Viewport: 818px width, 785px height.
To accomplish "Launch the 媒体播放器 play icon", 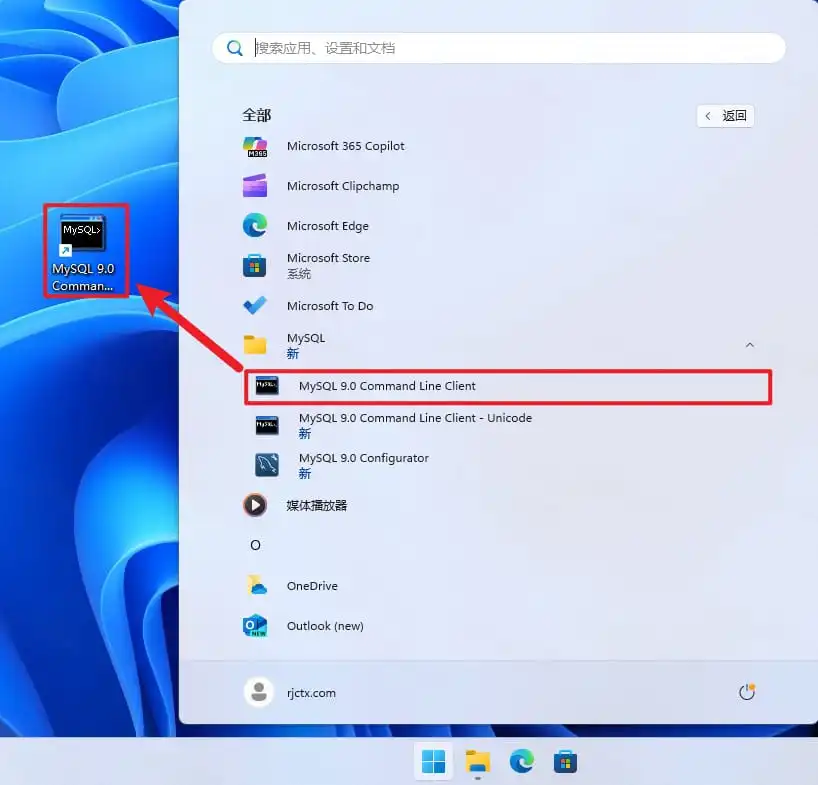I will point(255,505).
